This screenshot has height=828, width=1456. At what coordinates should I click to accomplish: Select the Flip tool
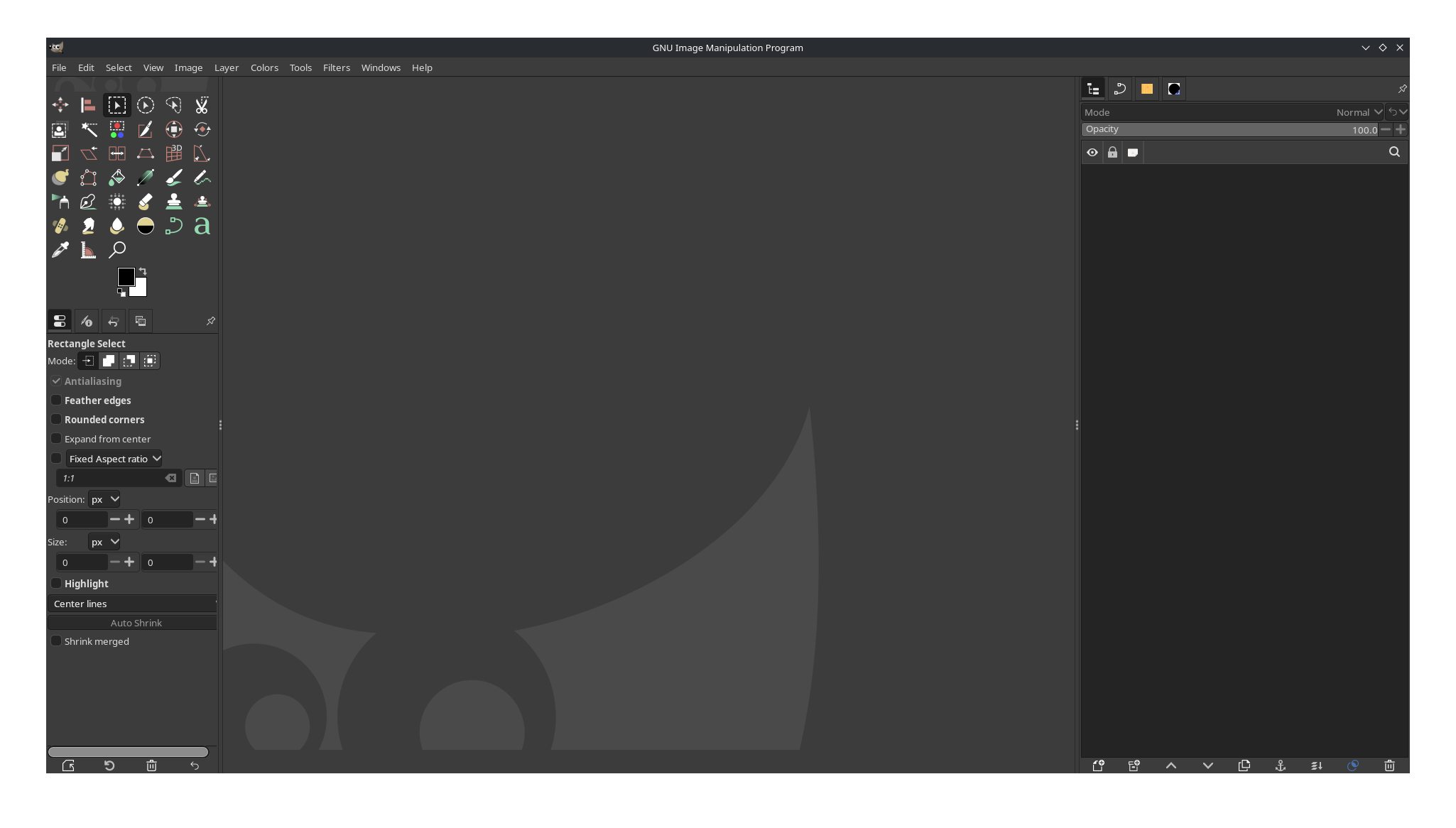coord(117,153)
